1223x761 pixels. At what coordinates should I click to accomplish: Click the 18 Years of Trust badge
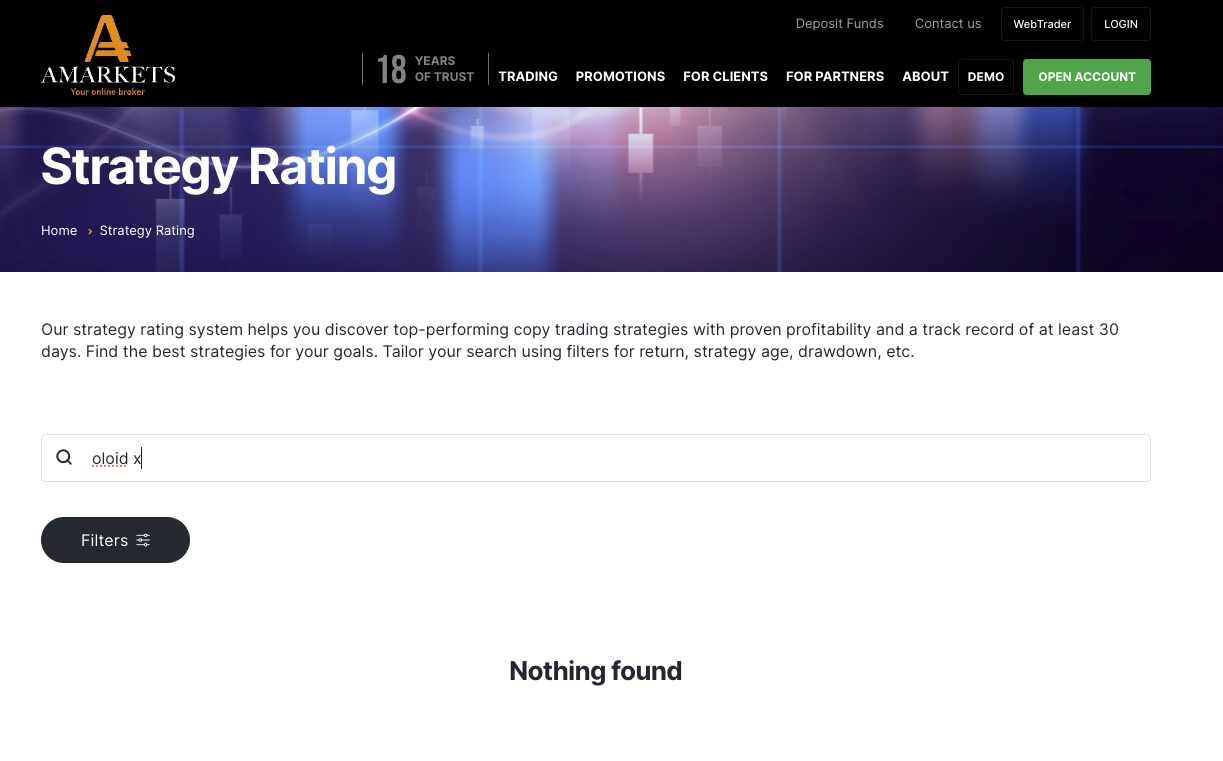click(425, 69)
